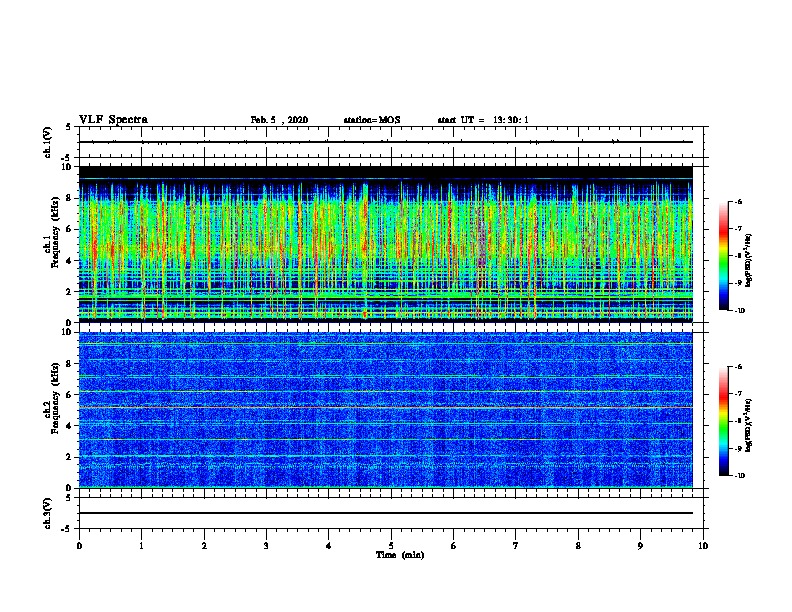This screenshot has height=612, width=792.
Task: Click the "-5" tick on ch.3(V) axis
Action: [67, 529]
